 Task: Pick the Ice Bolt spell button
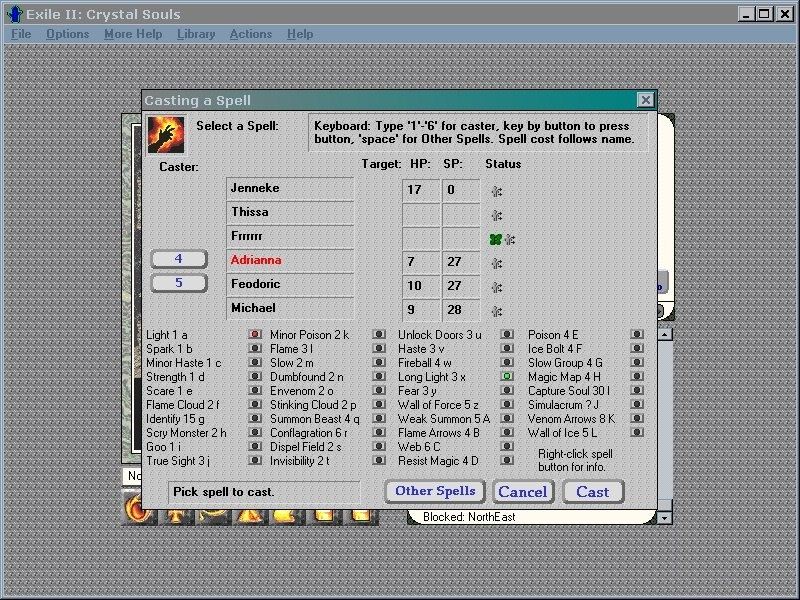click(x=637, y=349)
